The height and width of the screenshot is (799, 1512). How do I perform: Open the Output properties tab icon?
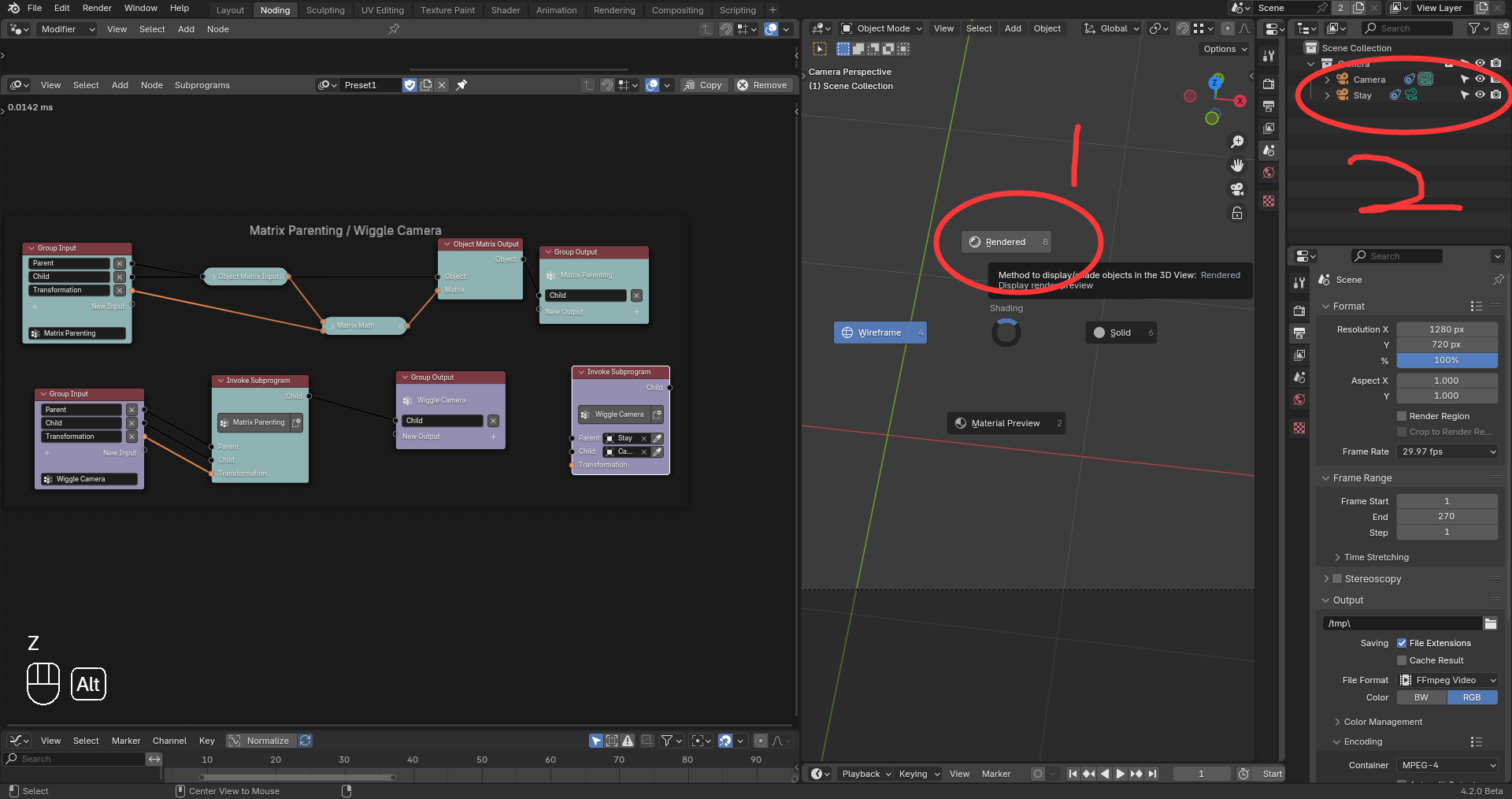click(1299, 333)
